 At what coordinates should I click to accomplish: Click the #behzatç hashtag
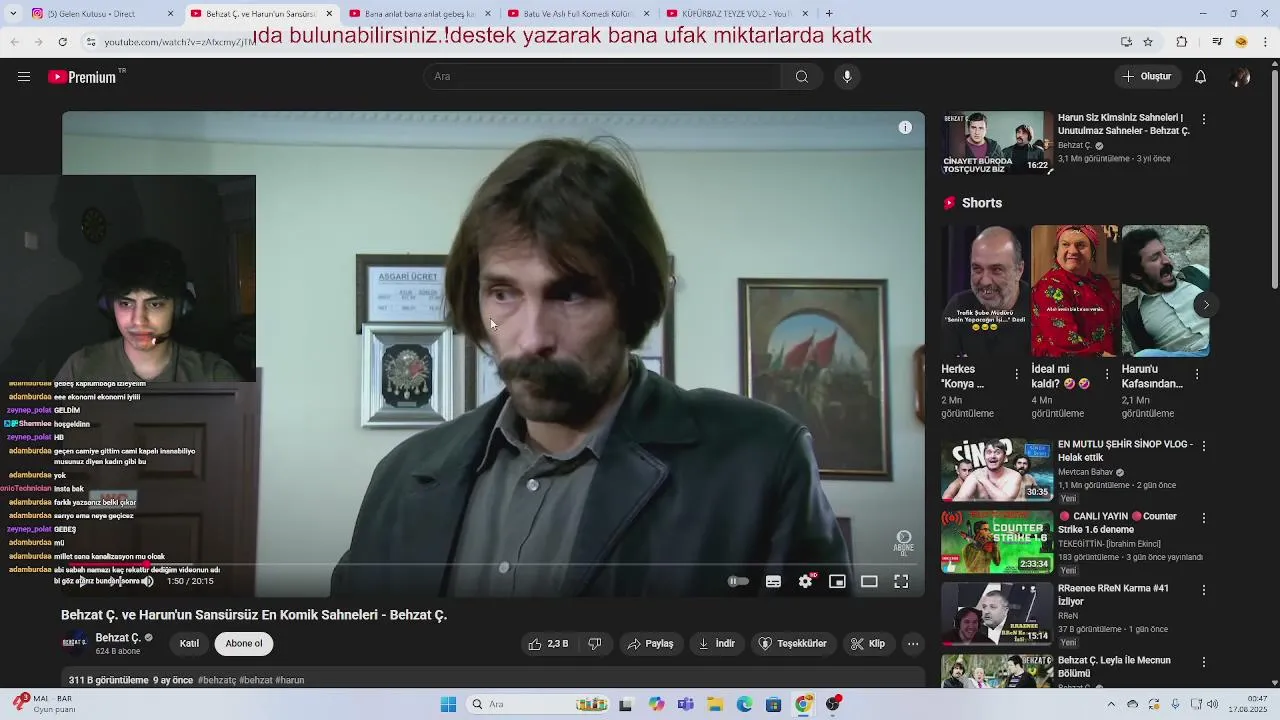click(216, 680)
